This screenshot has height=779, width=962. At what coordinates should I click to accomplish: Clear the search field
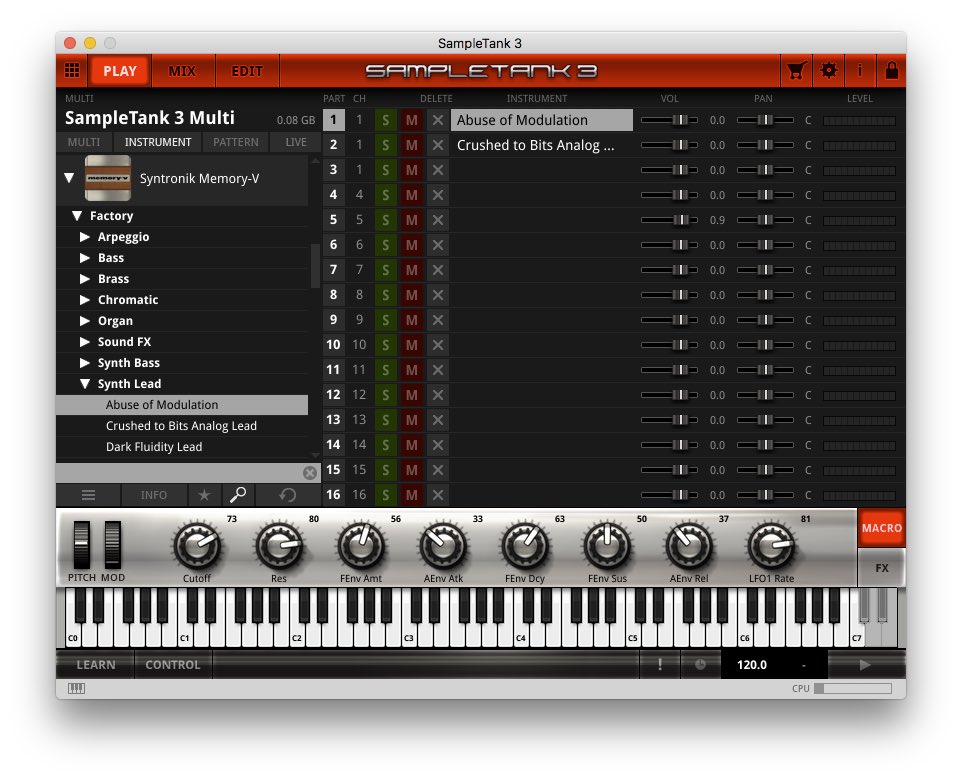tap(310, 473)
